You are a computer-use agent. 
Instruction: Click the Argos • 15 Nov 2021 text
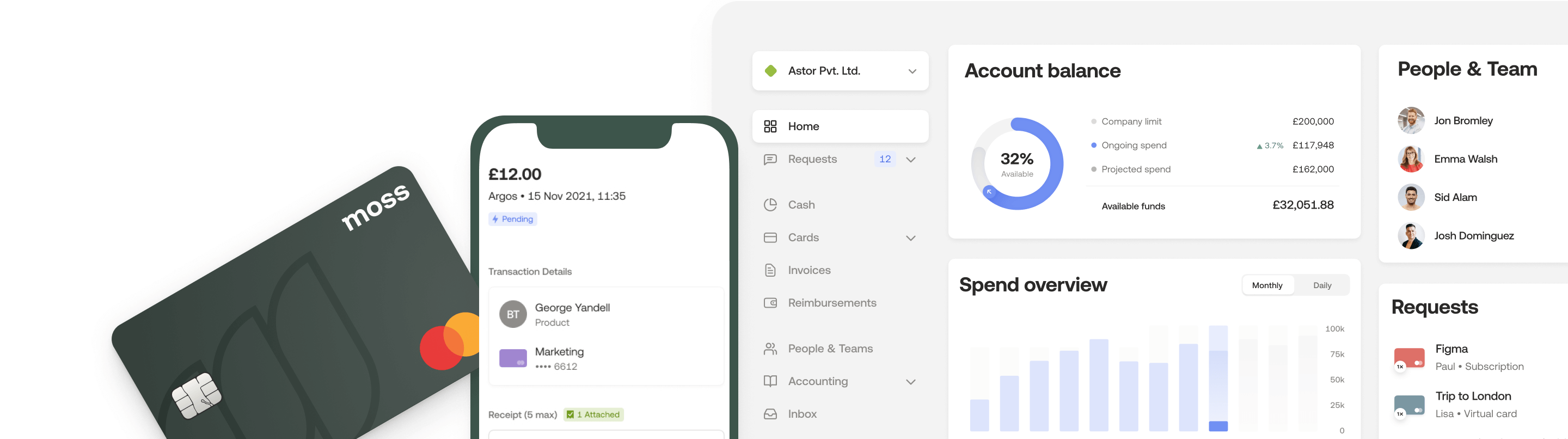(x=557, y=196)
